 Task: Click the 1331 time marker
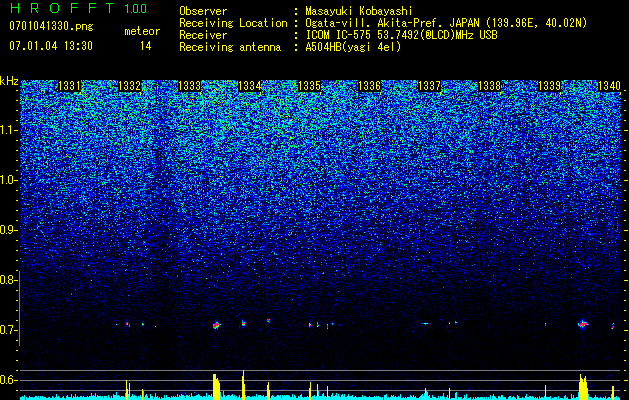[x=69, y=86]
